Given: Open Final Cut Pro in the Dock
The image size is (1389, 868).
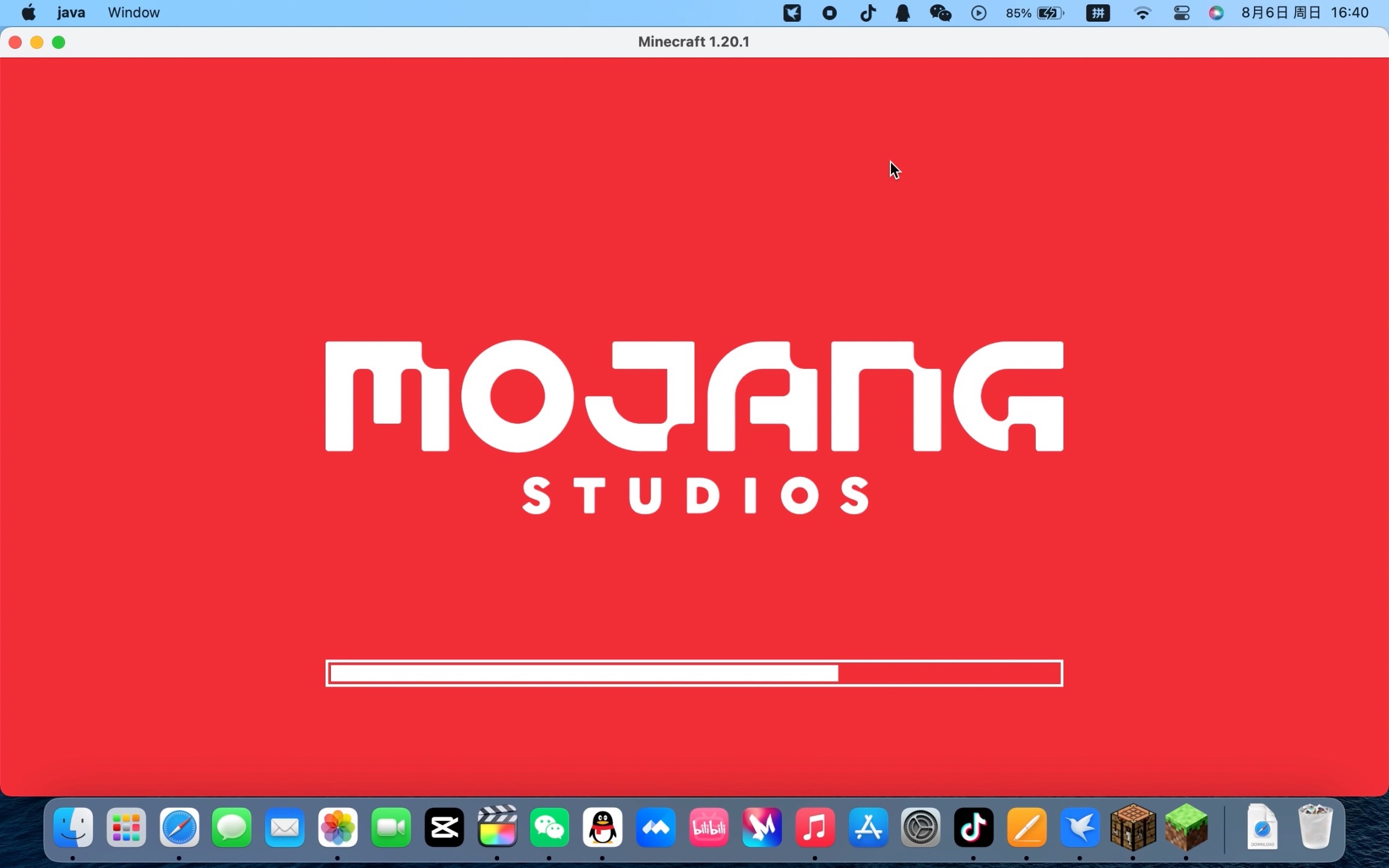Looking at the screenshot, I should 497,827.
